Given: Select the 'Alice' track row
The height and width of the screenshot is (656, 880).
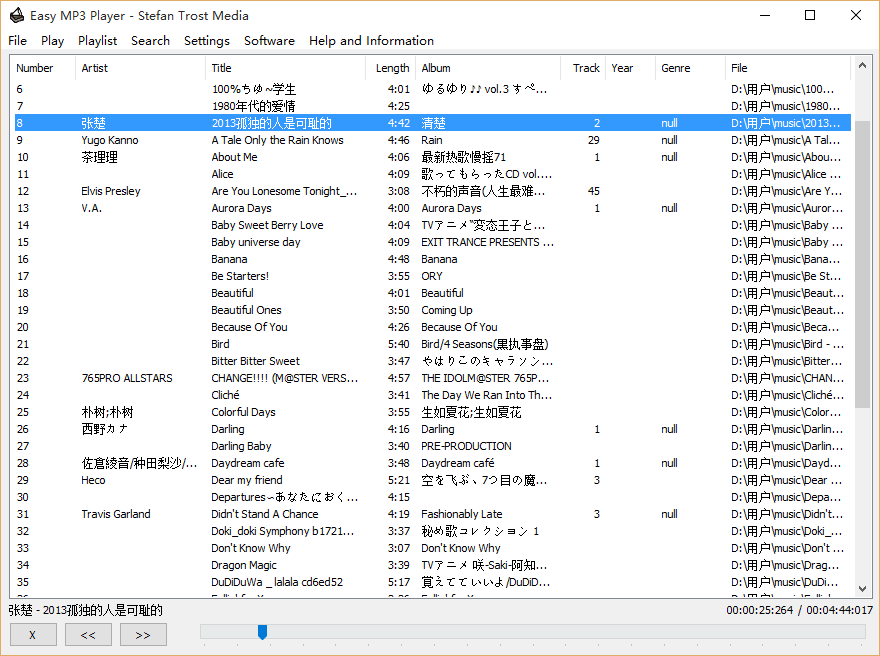Looking at the screenshot, I should click(433, 174).
